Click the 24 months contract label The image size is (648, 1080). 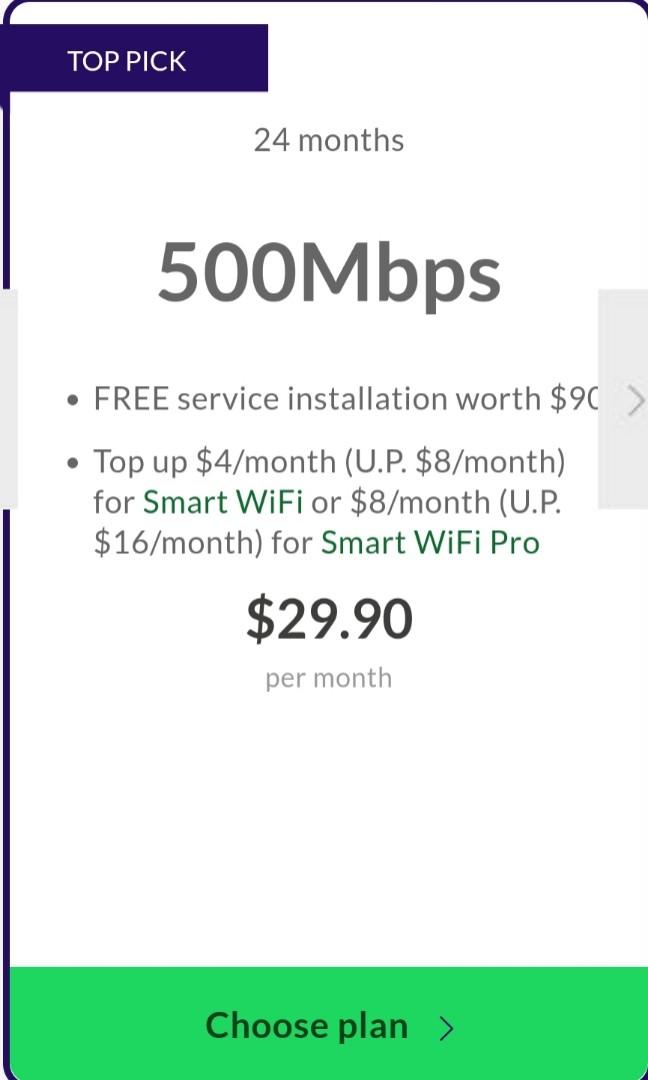(x=328, y=140)
